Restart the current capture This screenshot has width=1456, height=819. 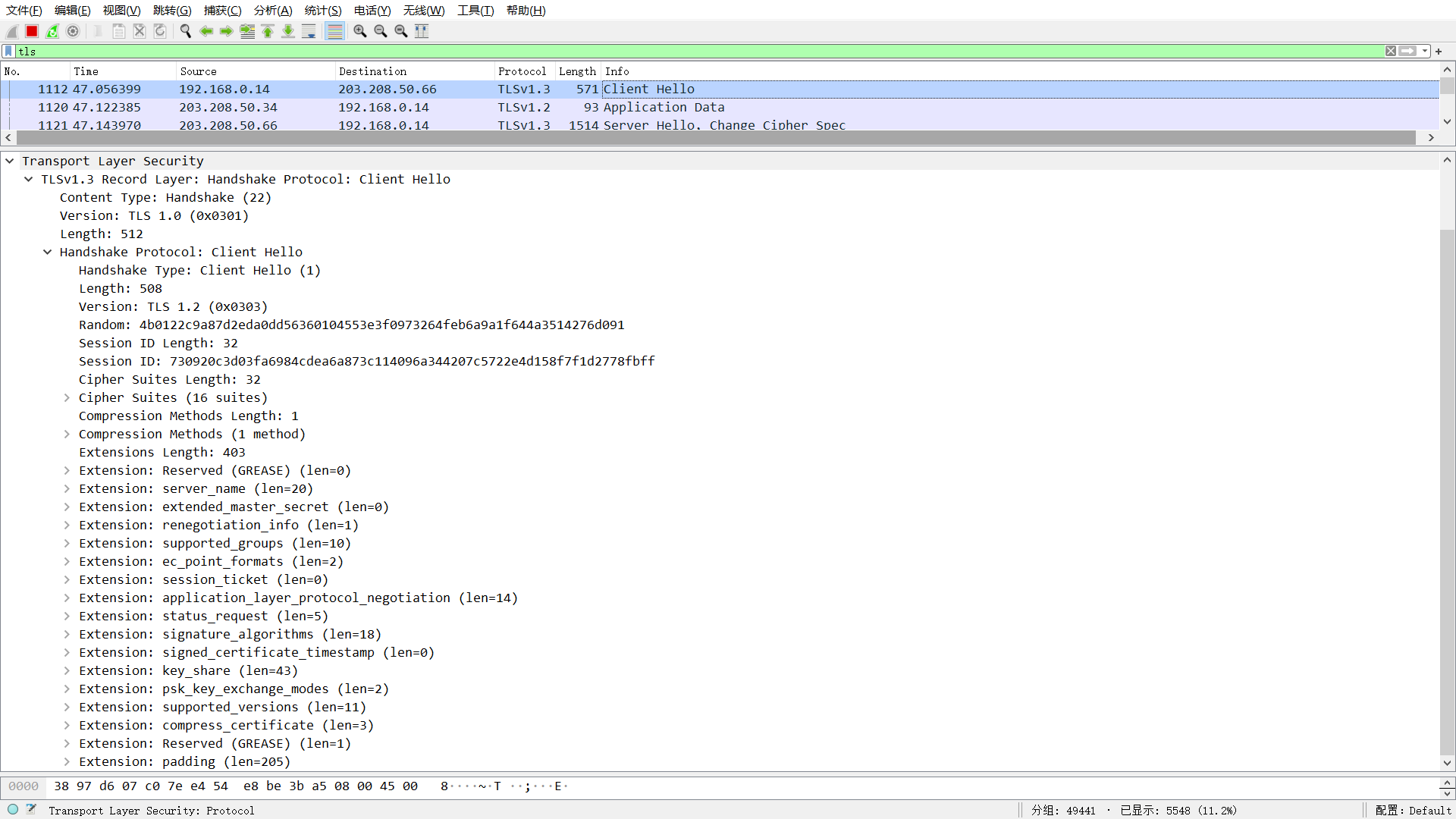(x=52, y=31)
